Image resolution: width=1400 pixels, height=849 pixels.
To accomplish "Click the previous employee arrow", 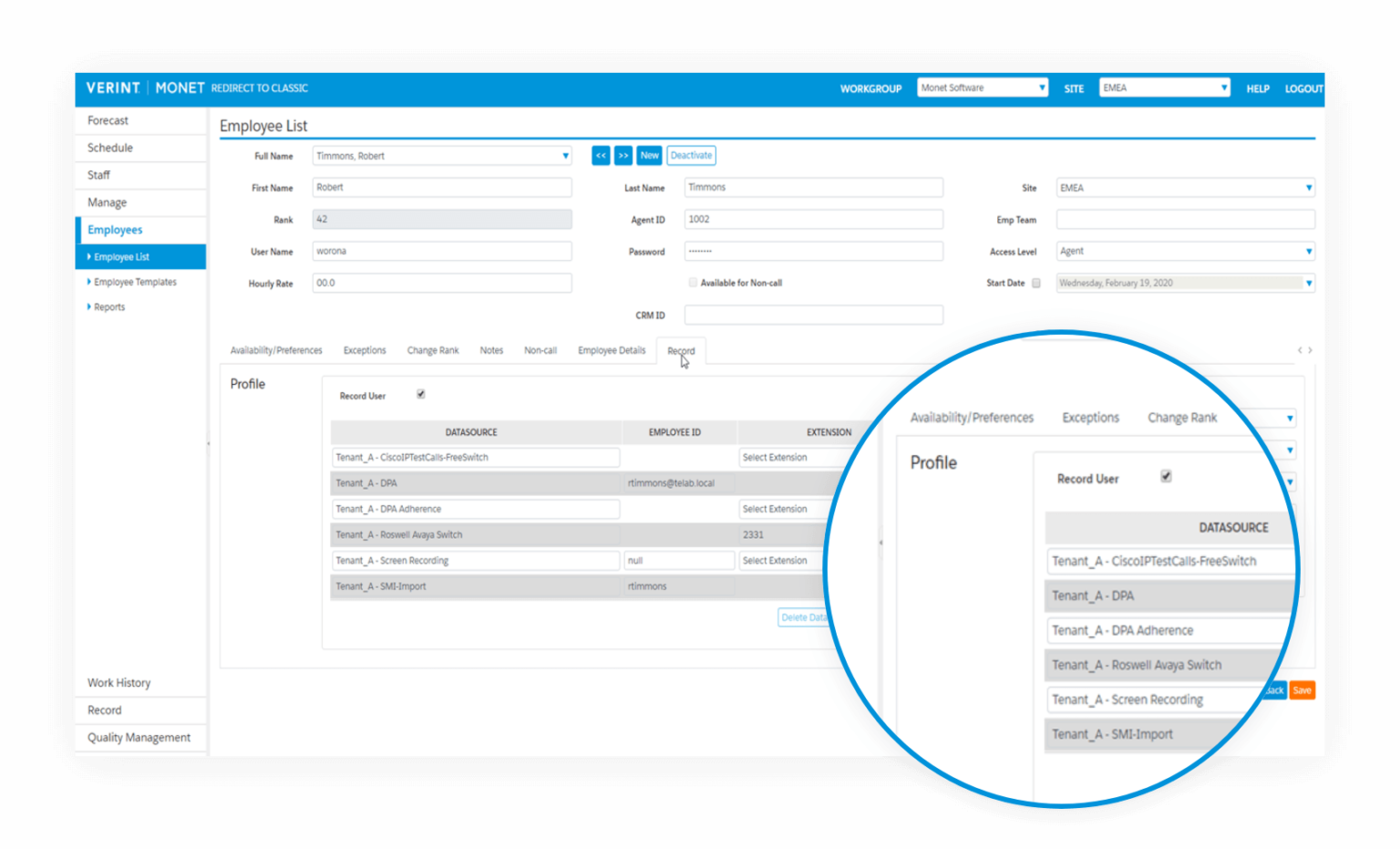I will [601, 155].
